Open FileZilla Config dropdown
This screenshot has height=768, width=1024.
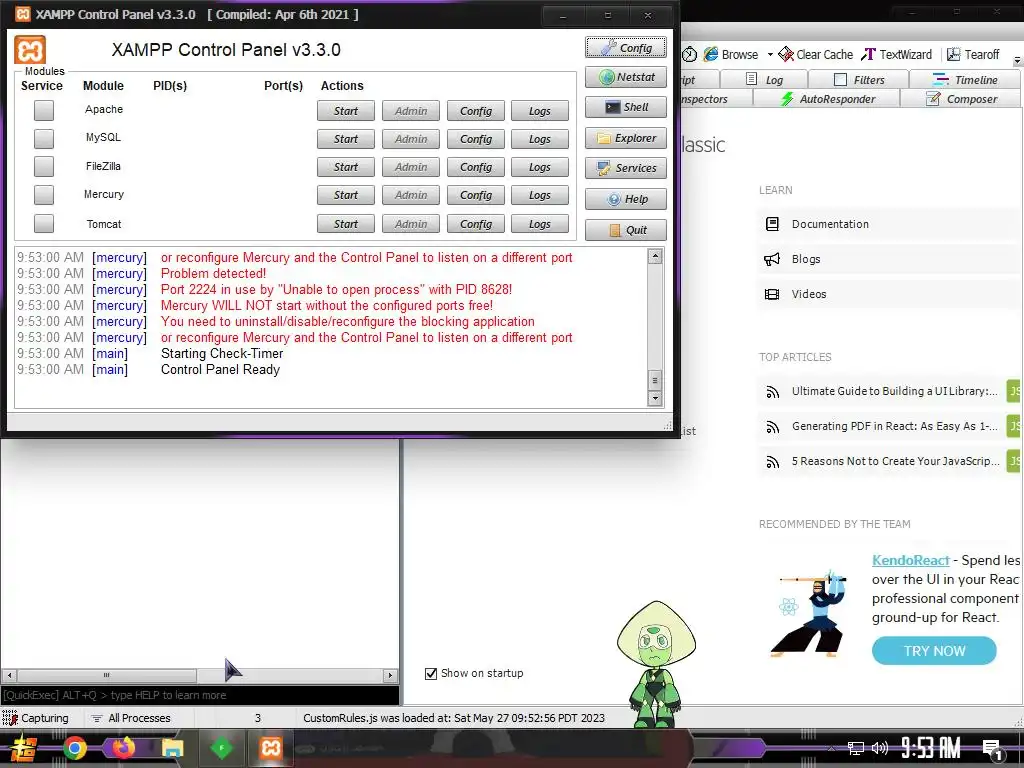pos(475,167)
